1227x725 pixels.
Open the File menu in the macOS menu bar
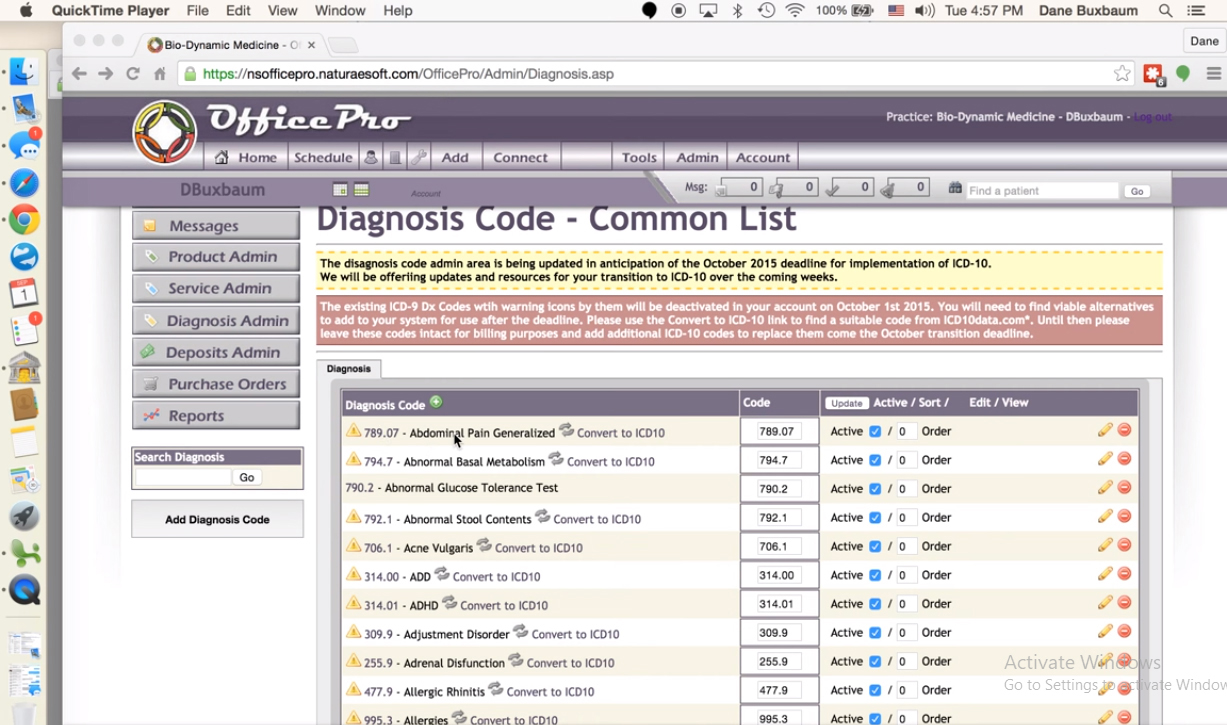pos(197,11)
